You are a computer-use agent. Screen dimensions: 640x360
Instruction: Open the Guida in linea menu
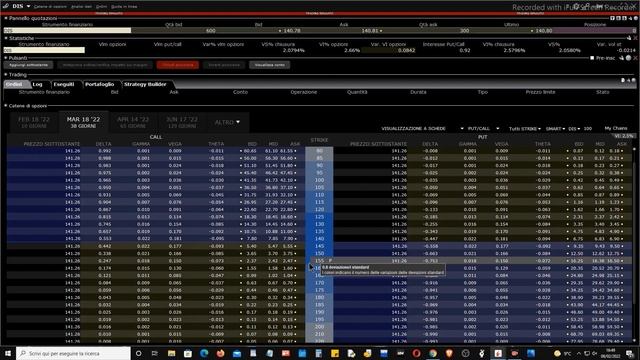(x=124, y=7)
